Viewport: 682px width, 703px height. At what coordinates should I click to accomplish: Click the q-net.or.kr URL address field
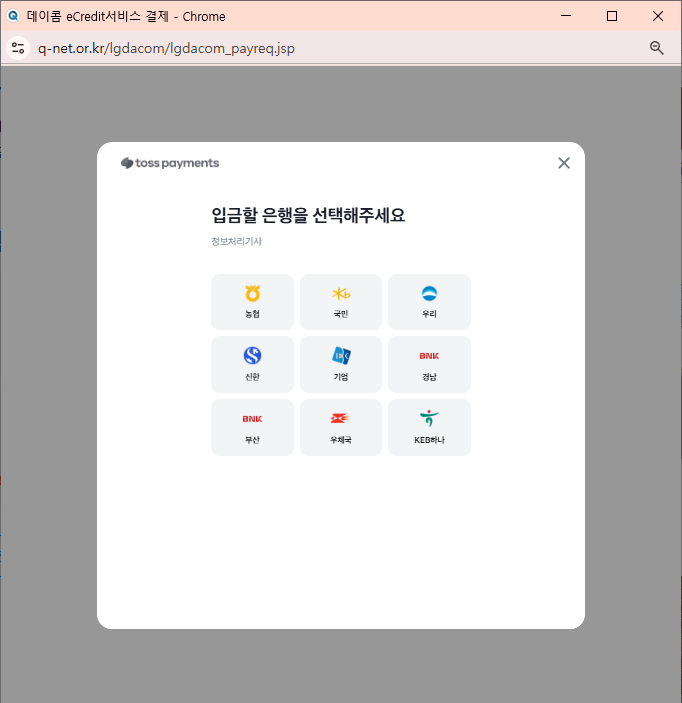[166, 48]
